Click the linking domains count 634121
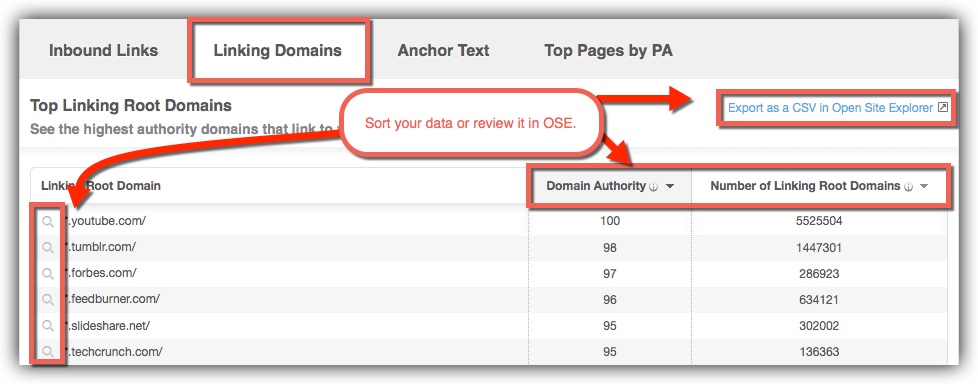 pyautogui.click(x=819, y=300)
